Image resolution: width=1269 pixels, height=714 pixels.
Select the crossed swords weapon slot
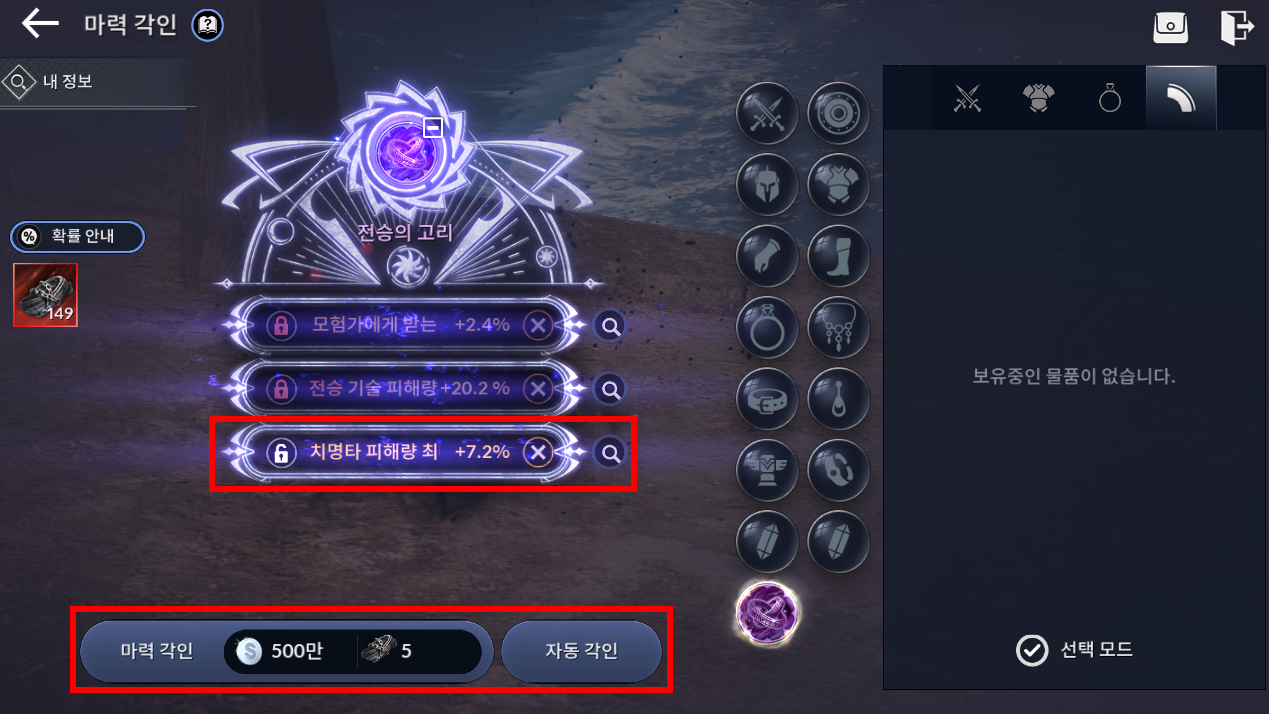point(767,113)
